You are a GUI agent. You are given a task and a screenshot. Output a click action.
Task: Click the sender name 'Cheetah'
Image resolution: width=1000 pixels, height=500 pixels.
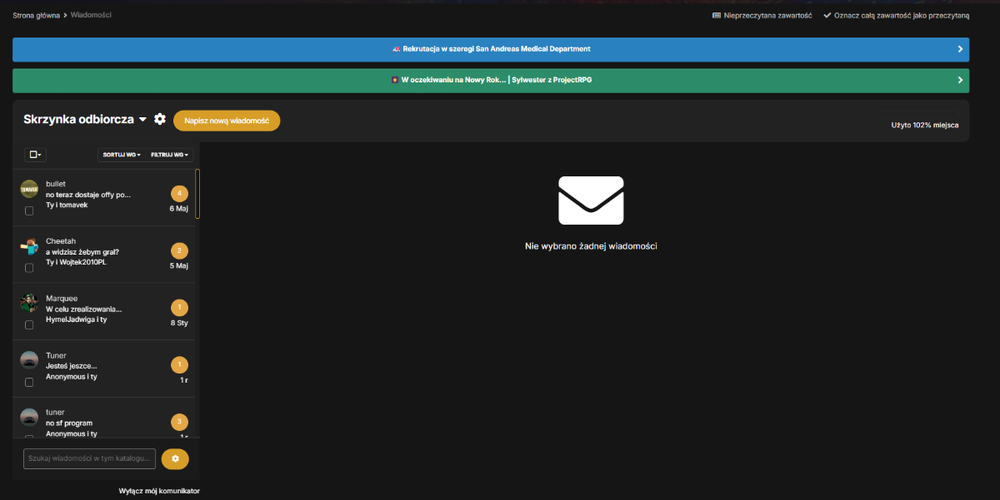tap(61, 241)
